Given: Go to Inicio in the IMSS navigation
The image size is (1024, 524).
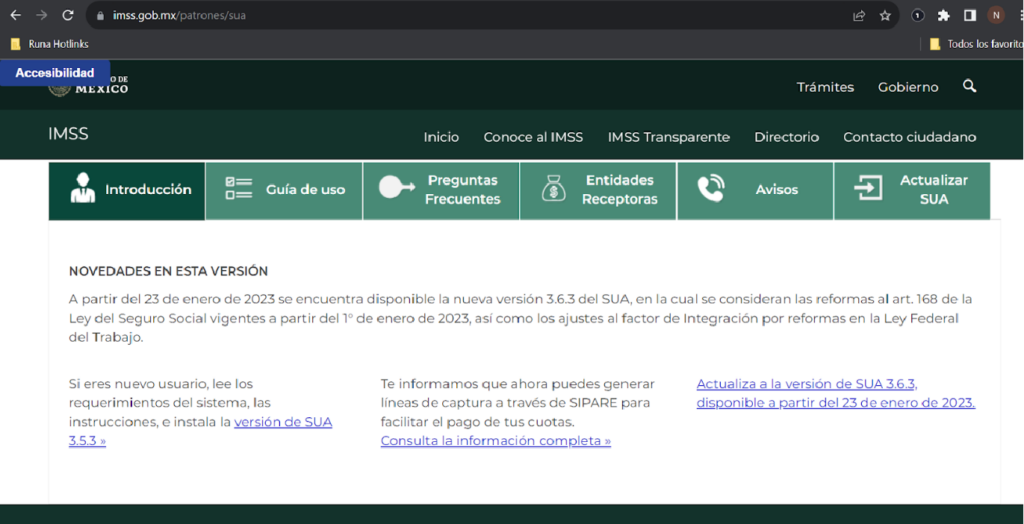Looking at the screenshot, I should click(x=441, y=137).
